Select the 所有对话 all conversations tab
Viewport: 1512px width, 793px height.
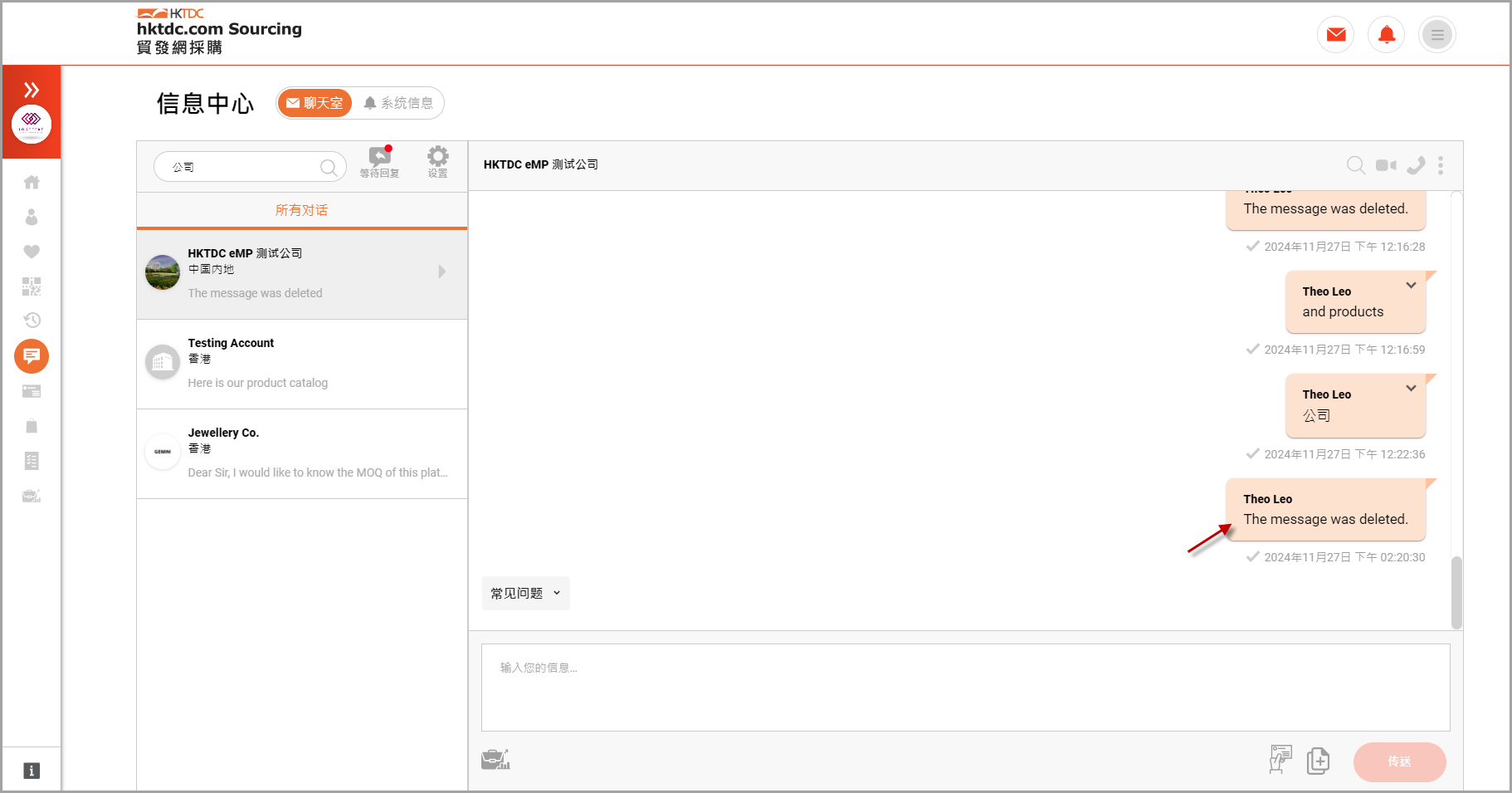(302, 210)
